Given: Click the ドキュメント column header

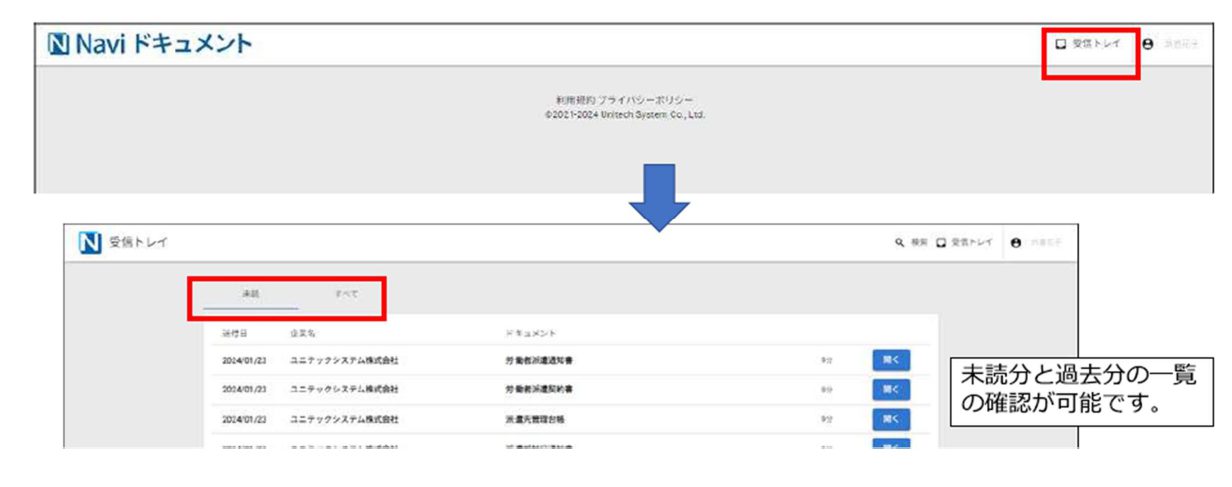Looking at the screenshot, I should (530, 332).
